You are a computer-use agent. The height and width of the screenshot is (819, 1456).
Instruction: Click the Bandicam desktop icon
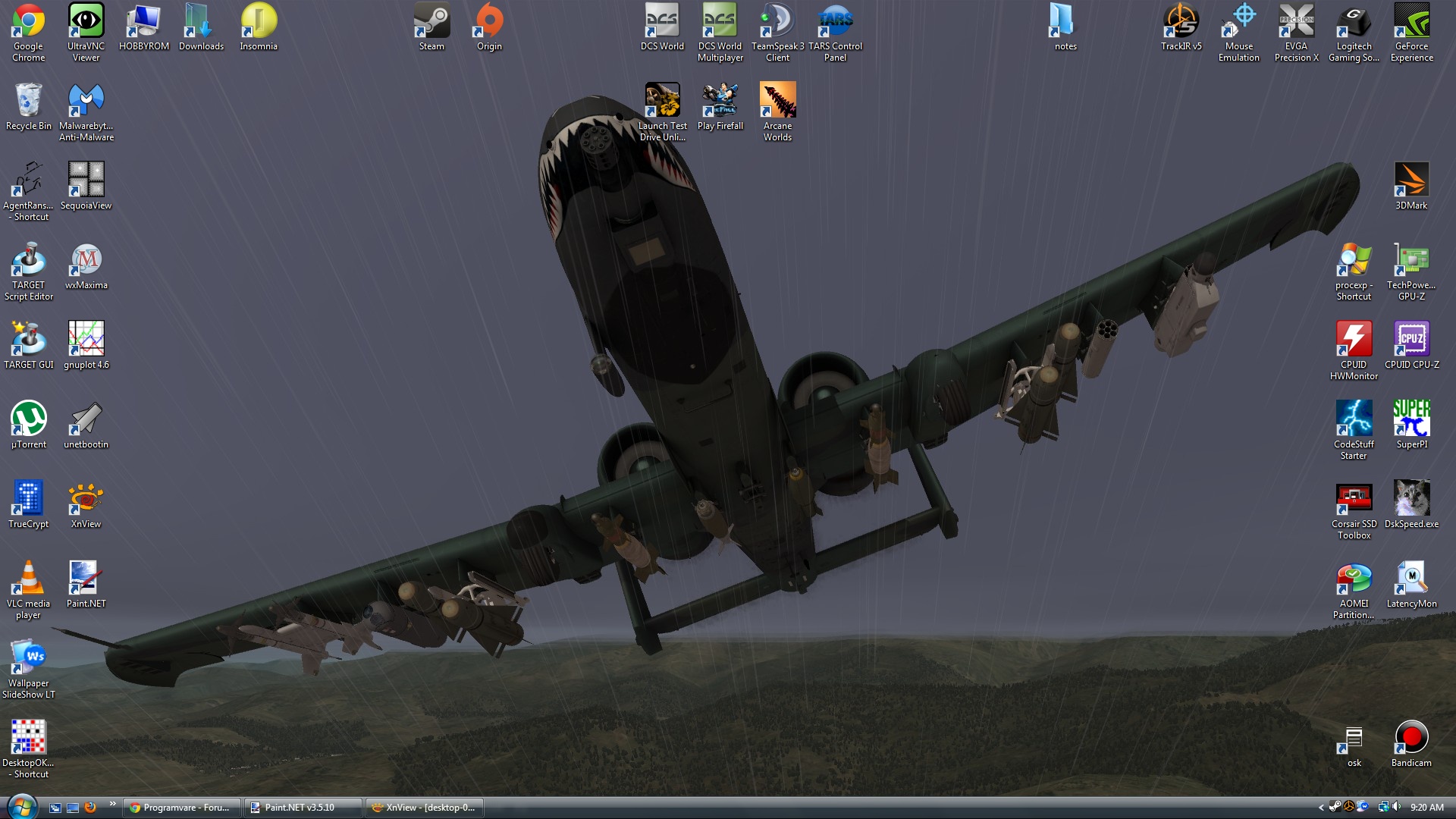pyautogui.click(x=1411, y=737)
